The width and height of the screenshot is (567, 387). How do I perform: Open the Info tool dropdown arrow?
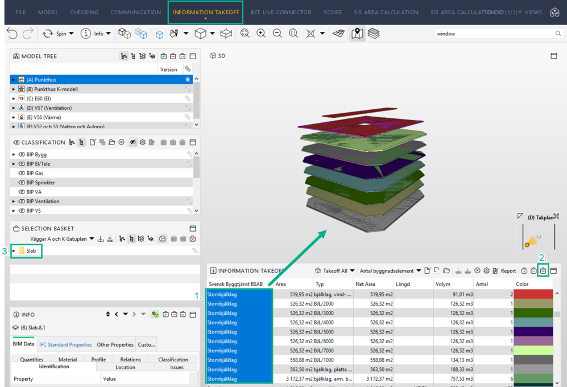(108, 33)
